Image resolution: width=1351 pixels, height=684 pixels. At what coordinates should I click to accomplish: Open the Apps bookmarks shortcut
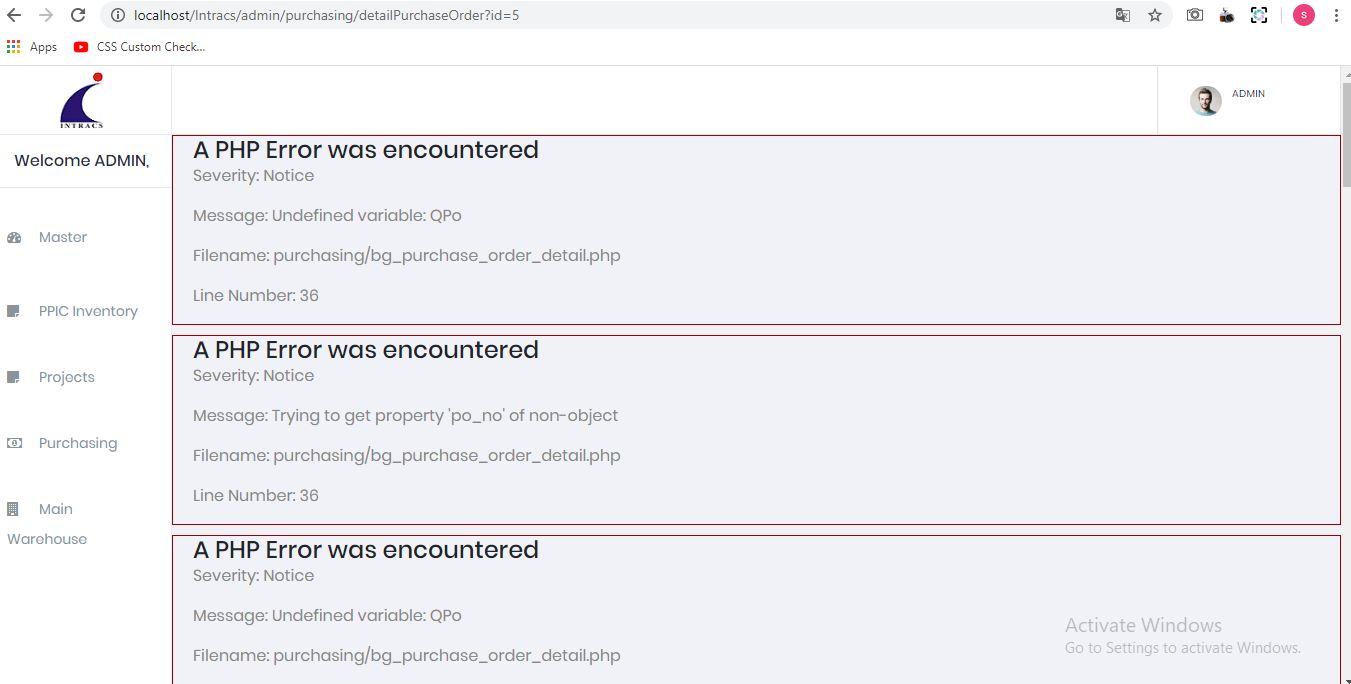[32, 47]
